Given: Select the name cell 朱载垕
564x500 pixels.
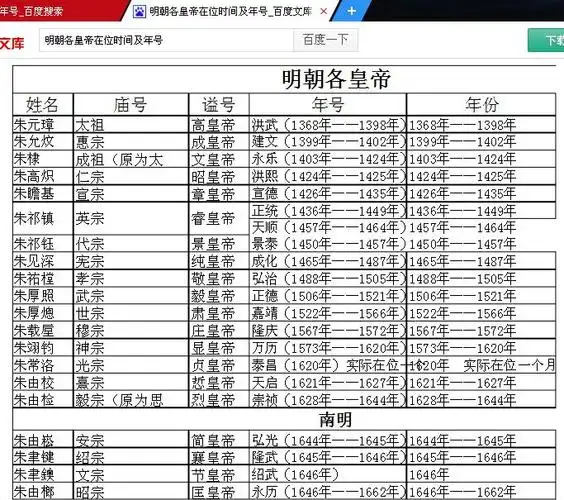Looking at the screenshot, I should pyautogui.click(x=43, y=330).
